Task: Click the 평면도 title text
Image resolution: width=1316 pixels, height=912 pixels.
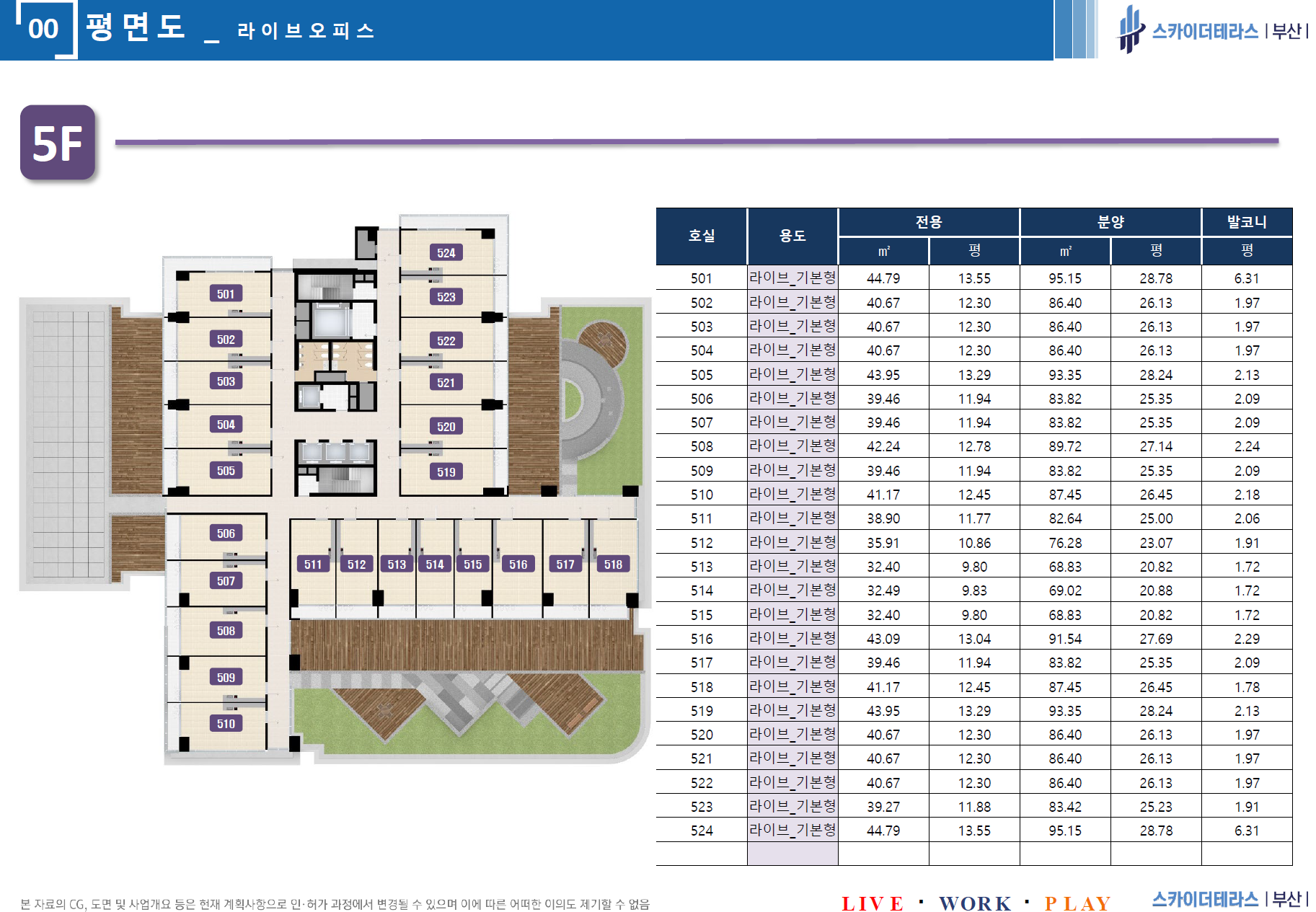Action: pyautogui.click(x=136, y=27)
